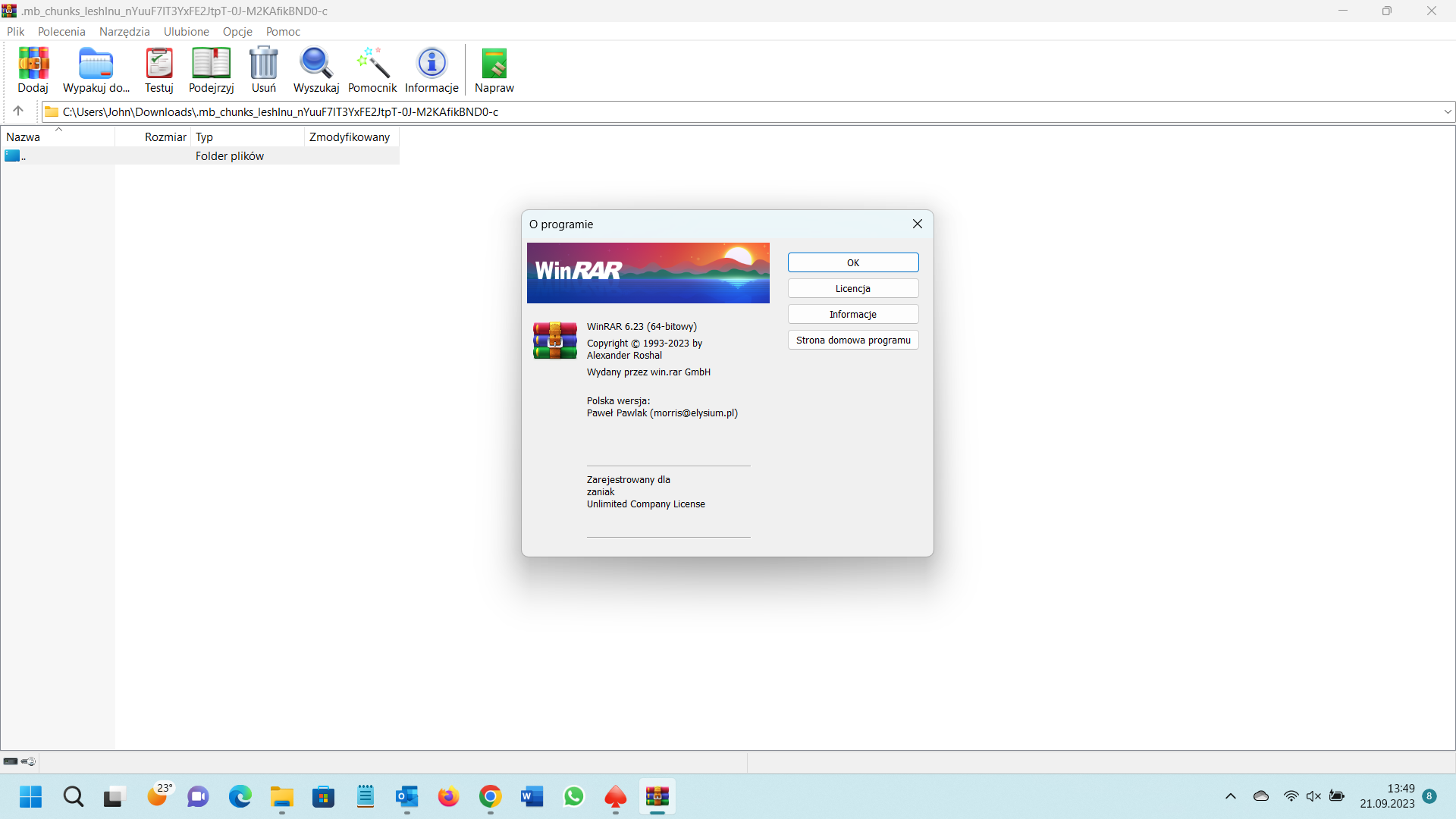Launch the Pomocnik wizard icon
This screenshot has width=1456, height=819.
click(x=372, y=70)
